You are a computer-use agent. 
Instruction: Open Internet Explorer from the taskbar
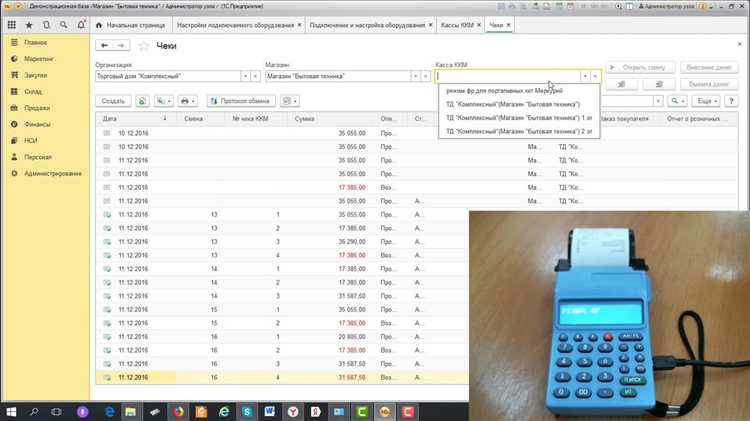pyautogui.click(x=224, y=411)
